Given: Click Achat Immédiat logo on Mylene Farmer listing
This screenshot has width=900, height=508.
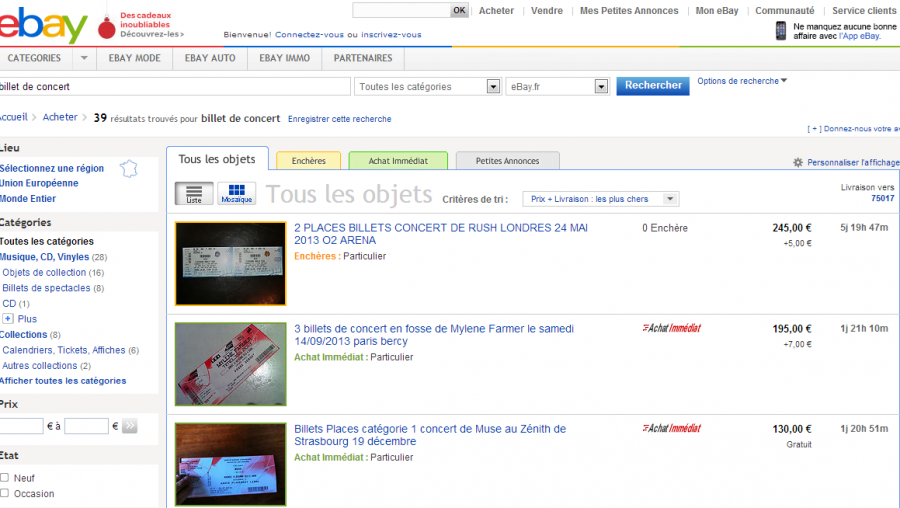Looking at the screenshot, I should pyautogui.click(x=672, y=328).
